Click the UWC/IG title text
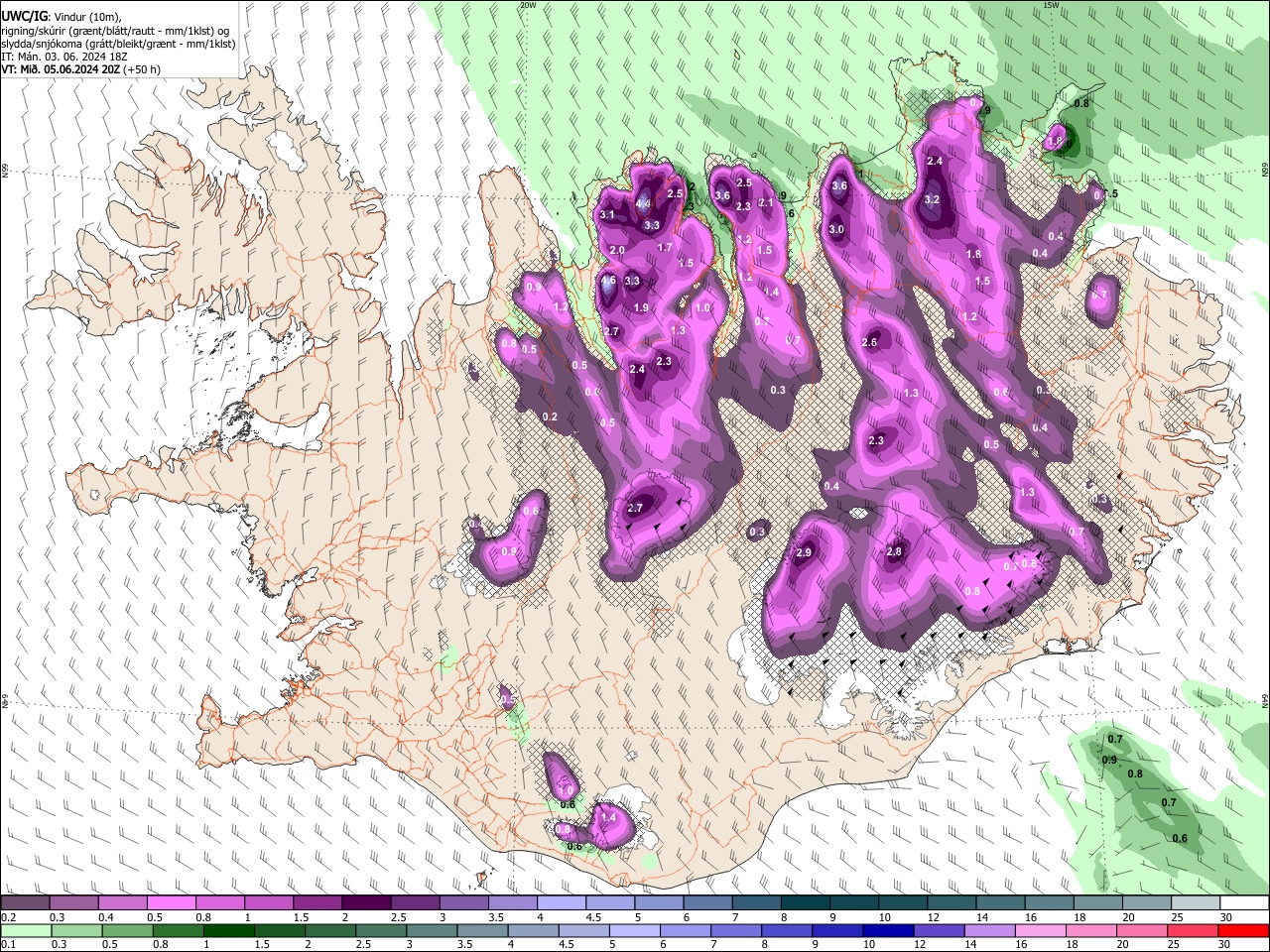Screen dimensions: 1270x952 (x=24, y=16)
